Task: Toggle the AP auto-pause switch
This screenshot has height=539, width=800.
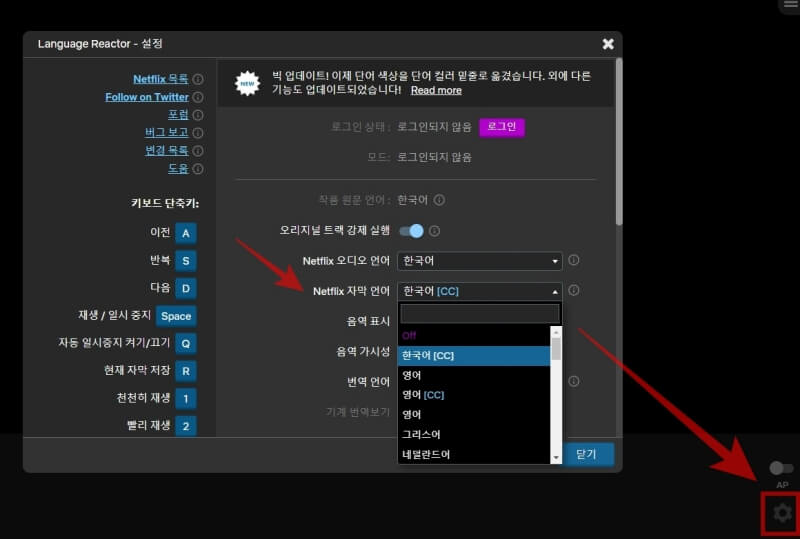Action: pos(781,468)
